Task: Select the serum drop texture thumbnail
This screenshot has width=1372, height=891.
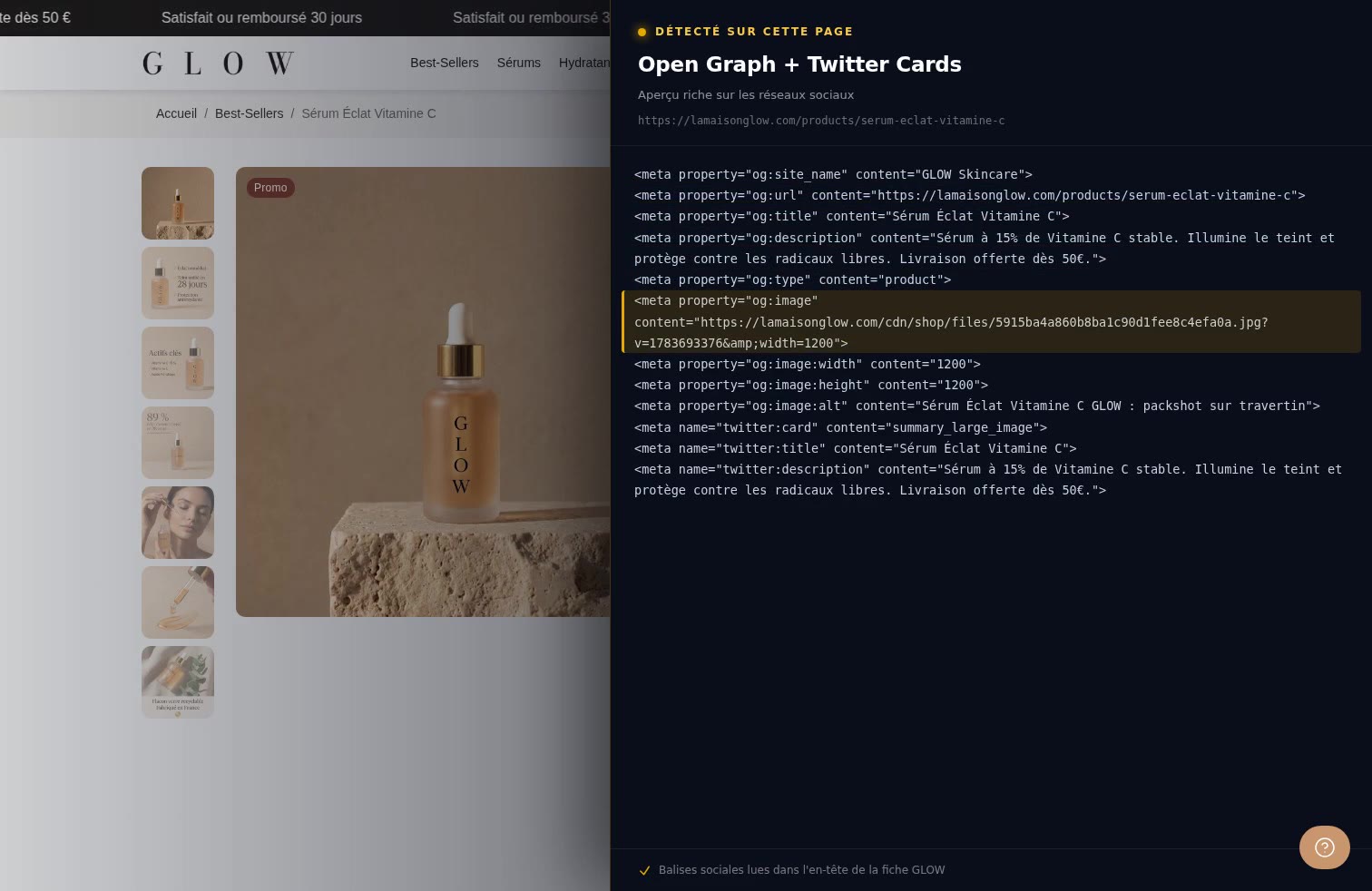Action: coord(178,602)
